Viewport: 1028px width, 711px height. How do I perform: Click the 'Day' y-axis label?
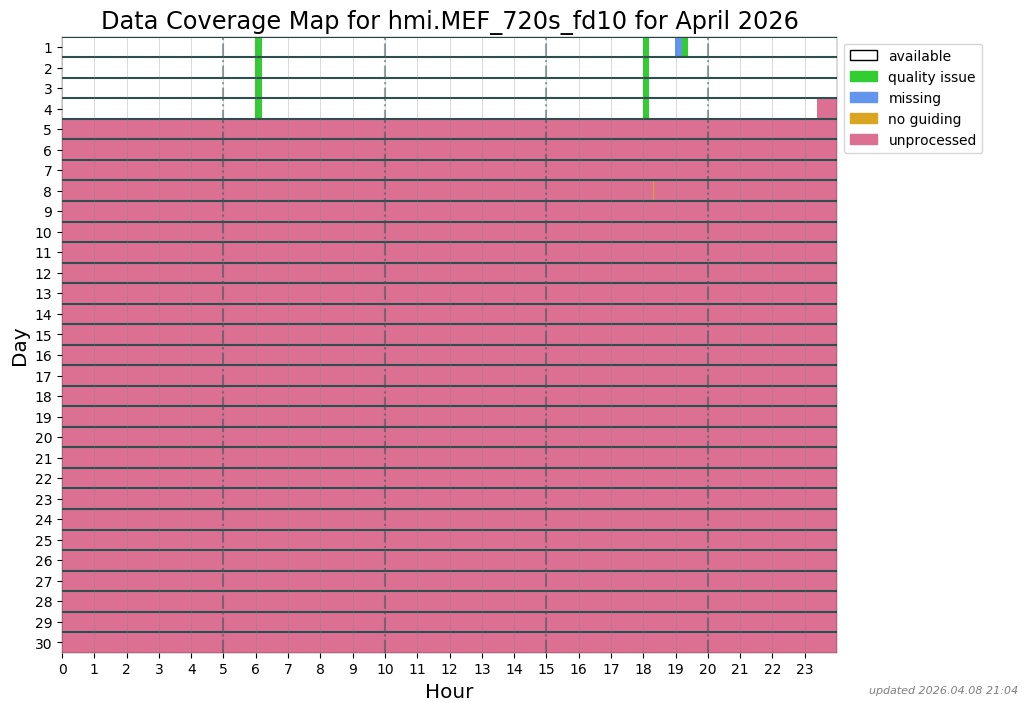coord(20,346)
